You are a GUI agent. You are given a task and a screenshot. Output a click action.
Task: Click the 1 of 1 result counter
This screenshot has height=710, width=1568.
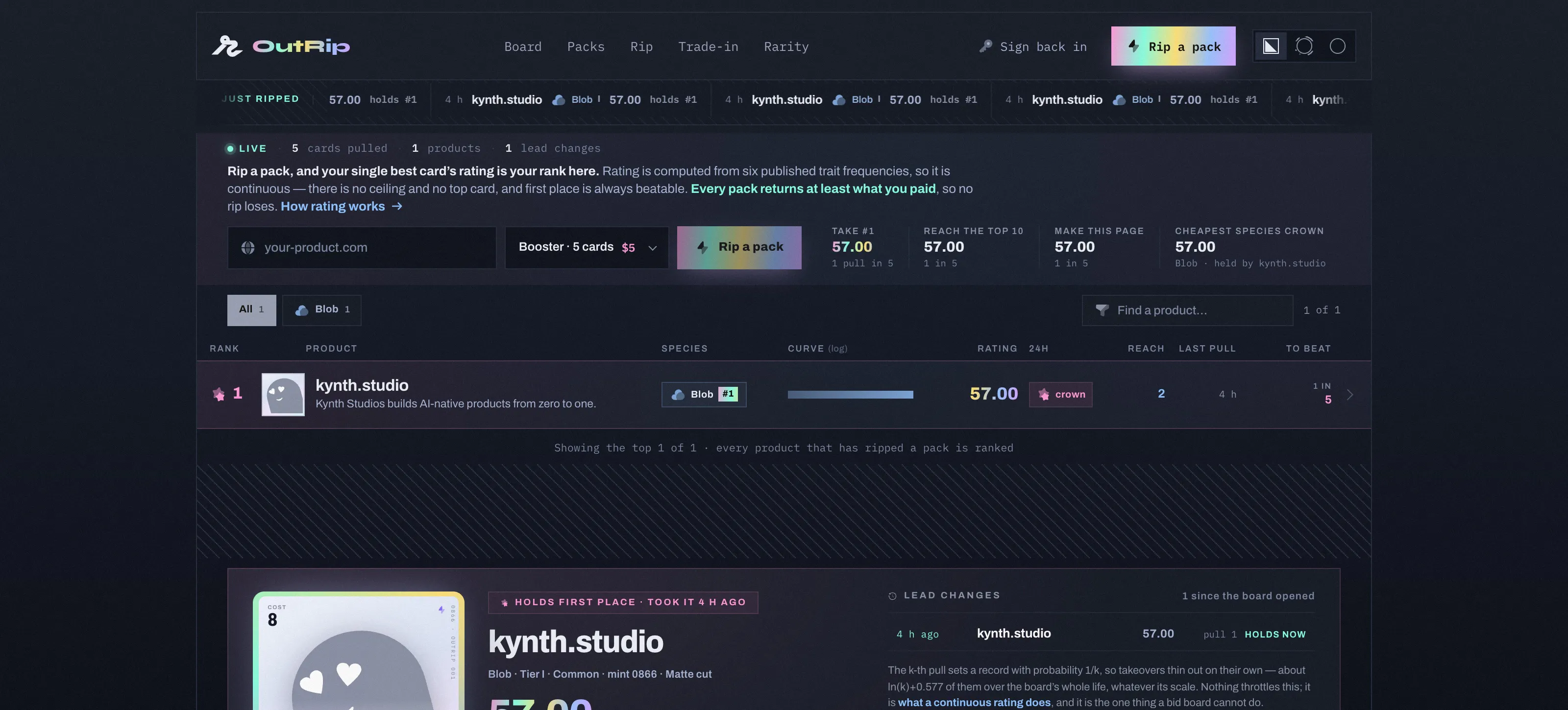coord(1322,310)
